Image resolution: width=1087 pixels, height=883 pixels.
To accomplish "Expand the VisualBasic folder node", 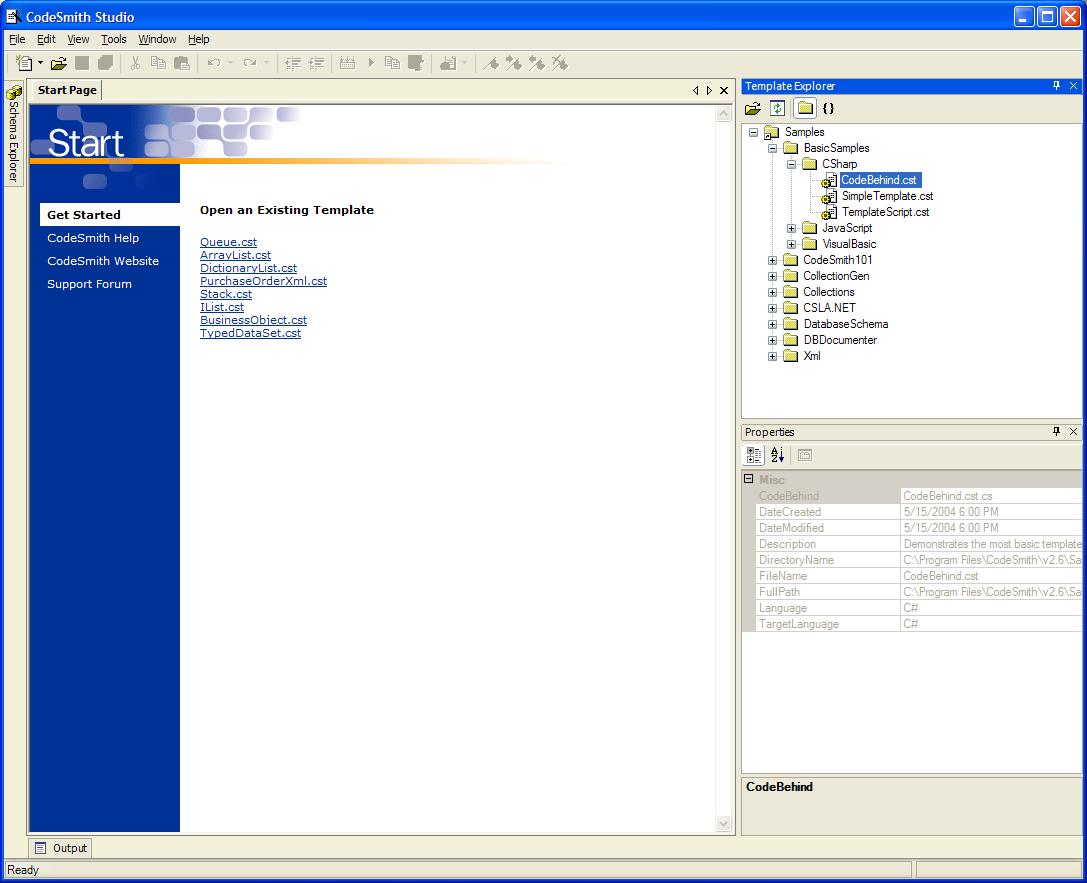I will tap(791, 244).
